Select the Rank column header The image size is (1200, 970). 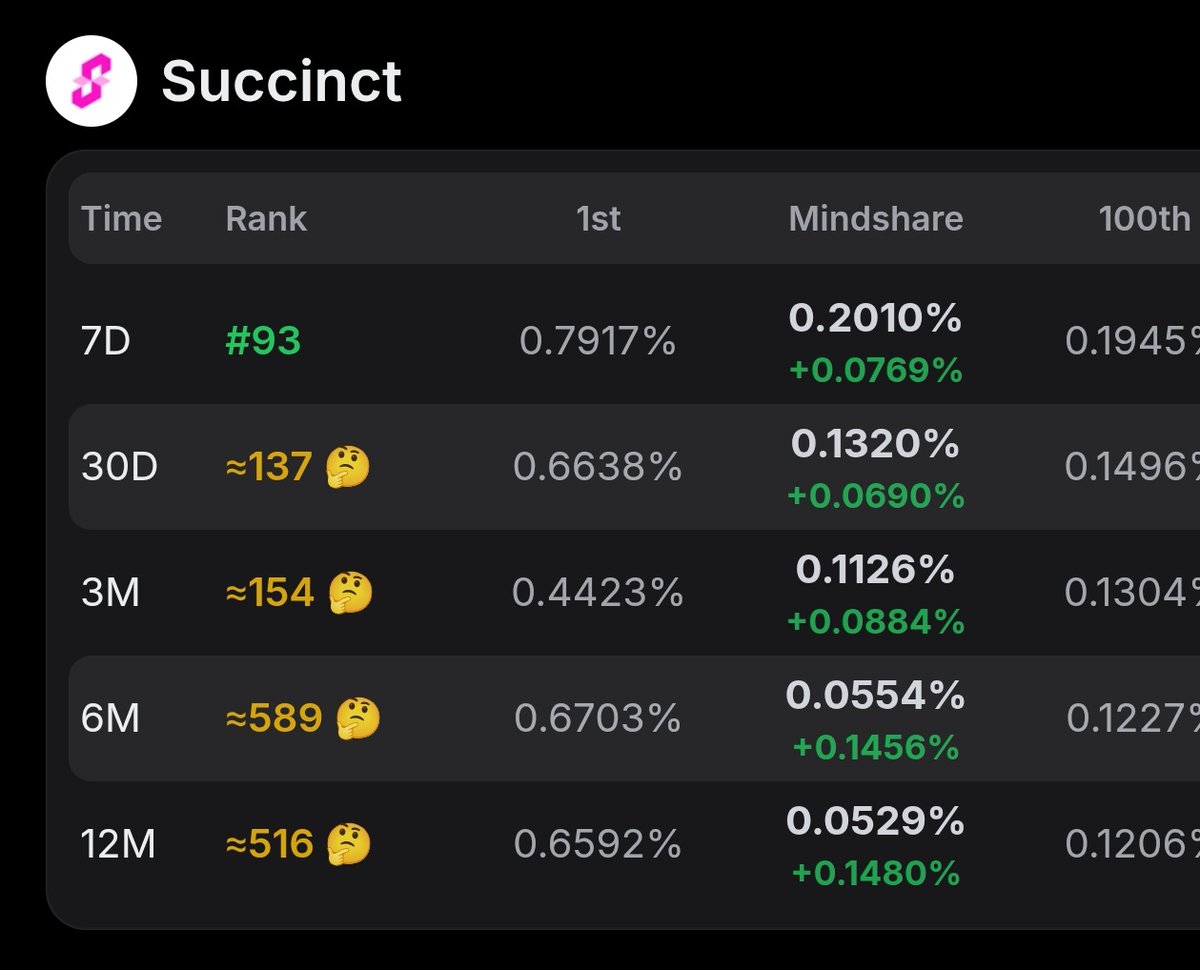pos(266,218)
